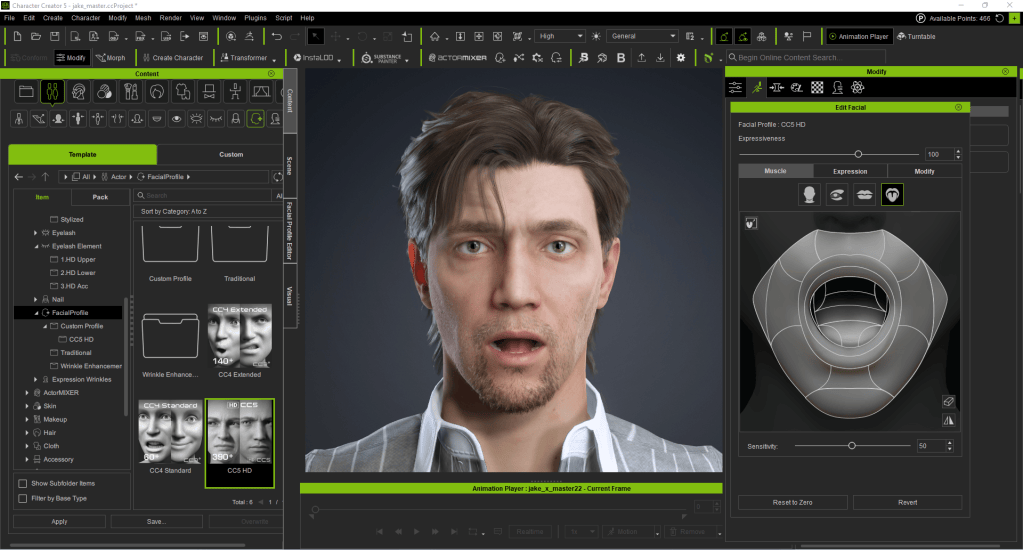Screen dimensions: 1023x550
Task: Click the Revert button
Action: tap(908, 502)
